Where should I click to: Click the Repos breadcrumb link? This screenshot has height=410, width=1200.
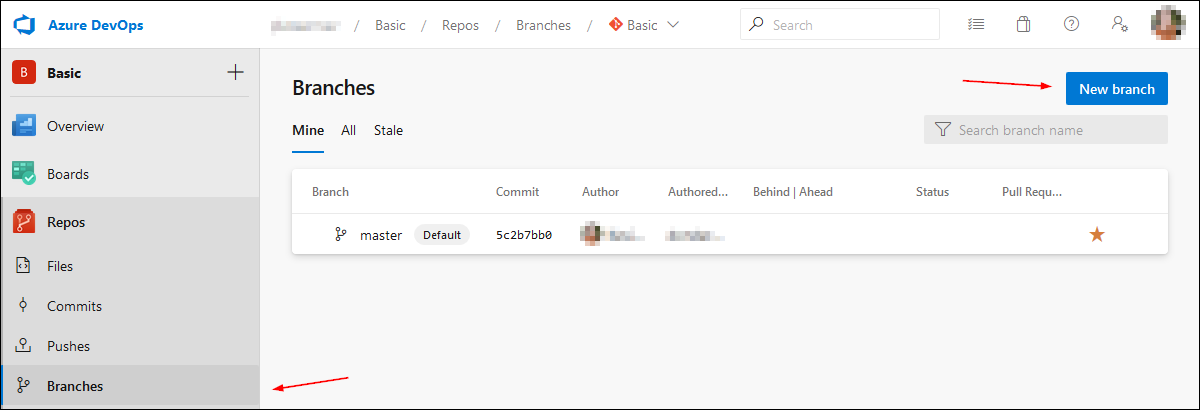pos(460,25)
